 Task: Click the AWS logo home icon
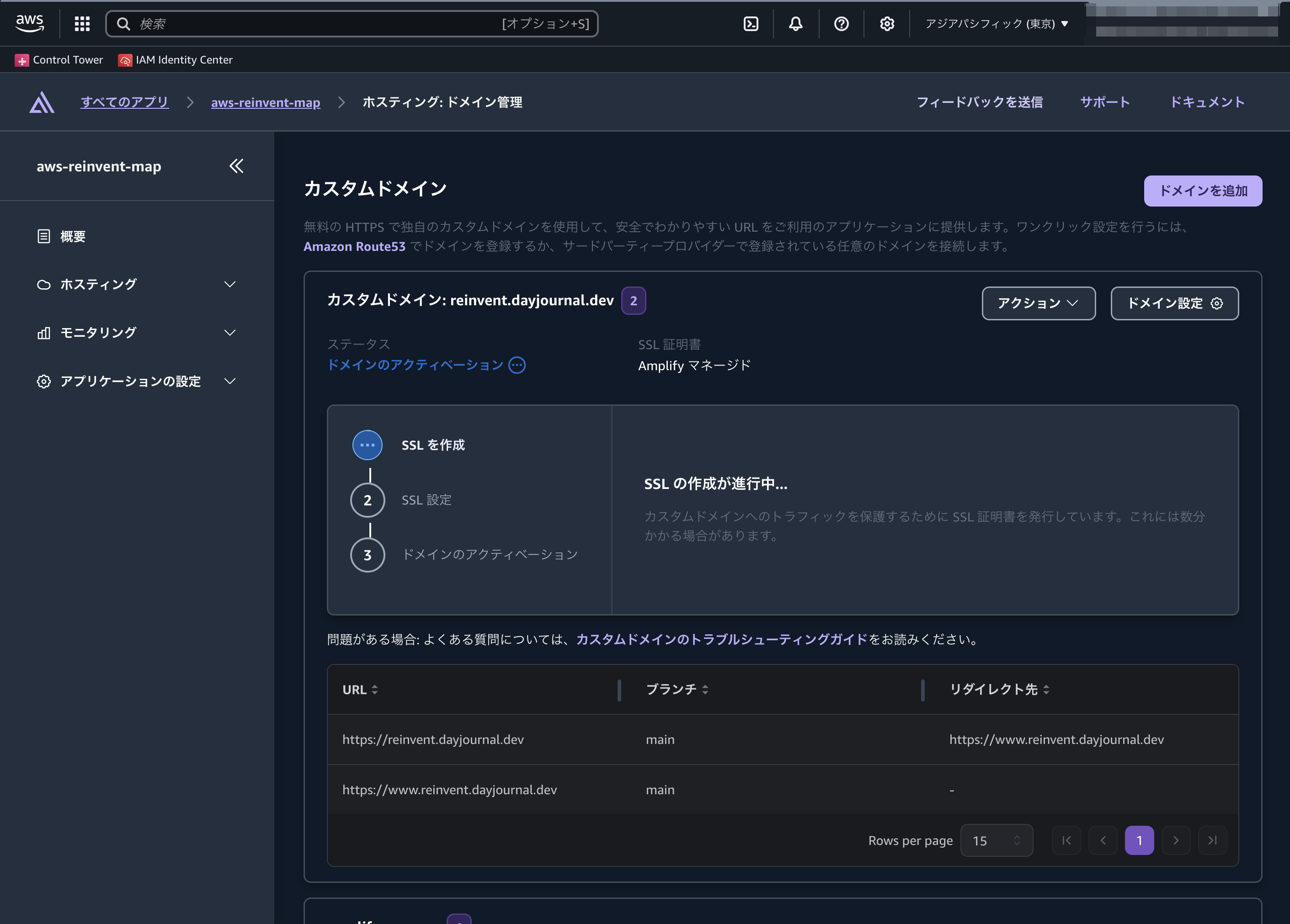[30, 23]
